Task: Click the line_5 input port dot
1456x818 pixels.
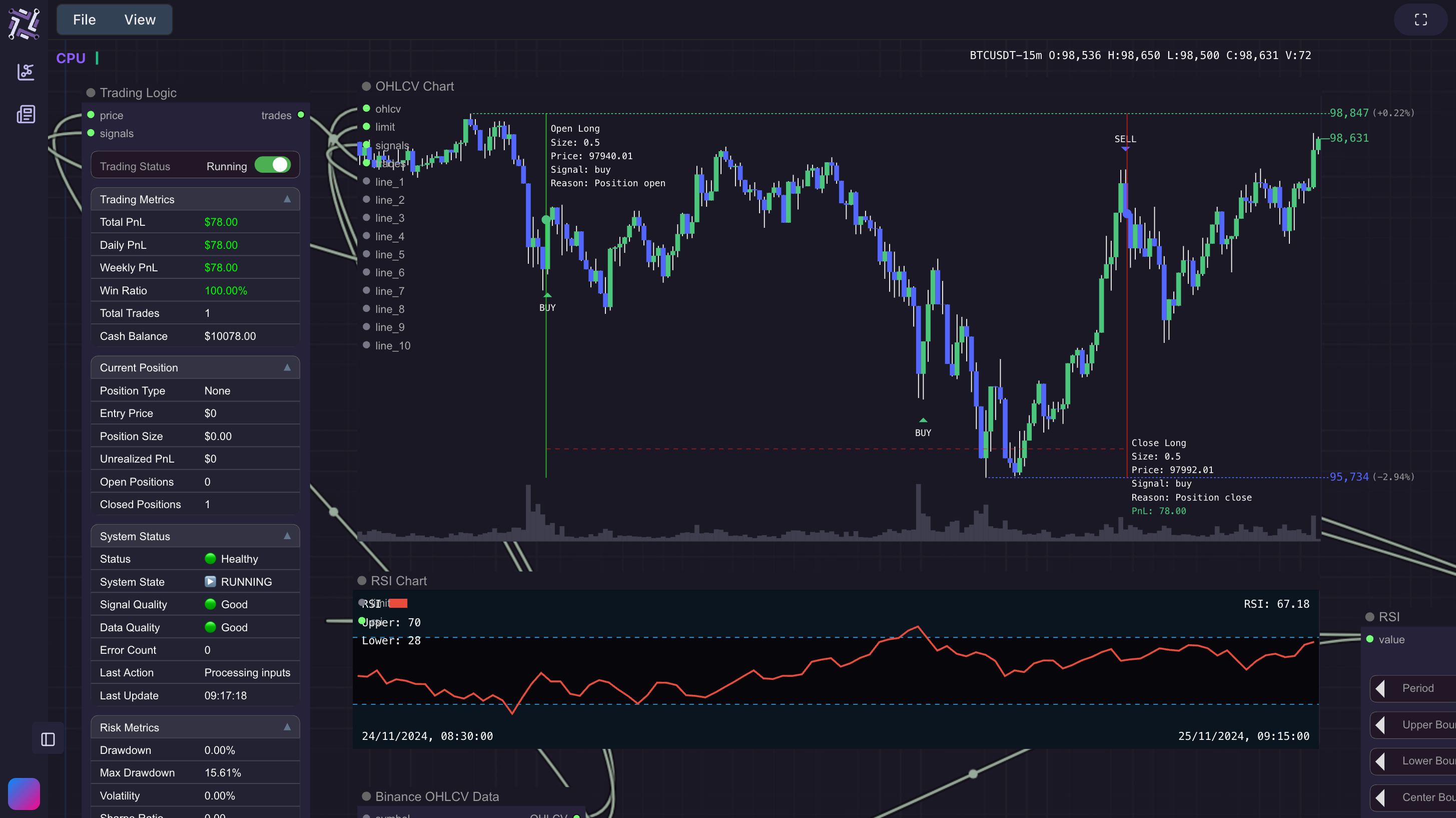Action: pyautogui.click(x=366, y=255)
